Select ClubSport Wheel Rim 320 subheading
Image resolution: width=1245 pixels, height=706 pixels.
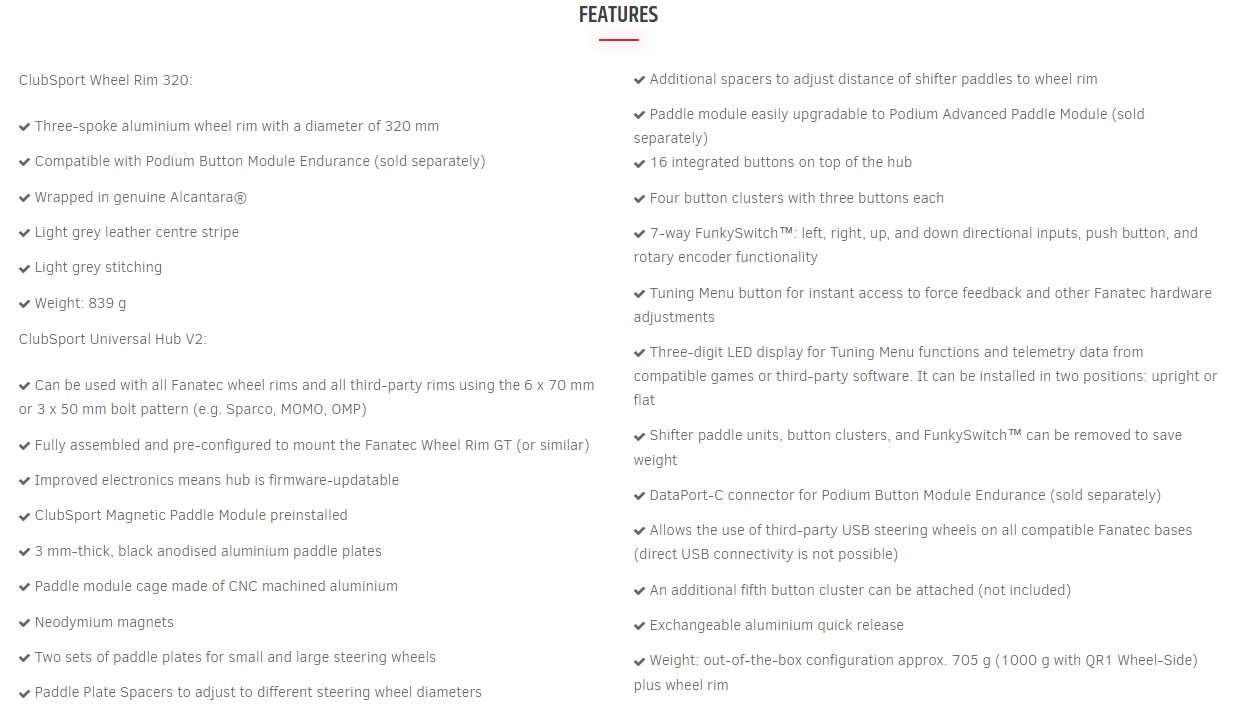[105, 80]
